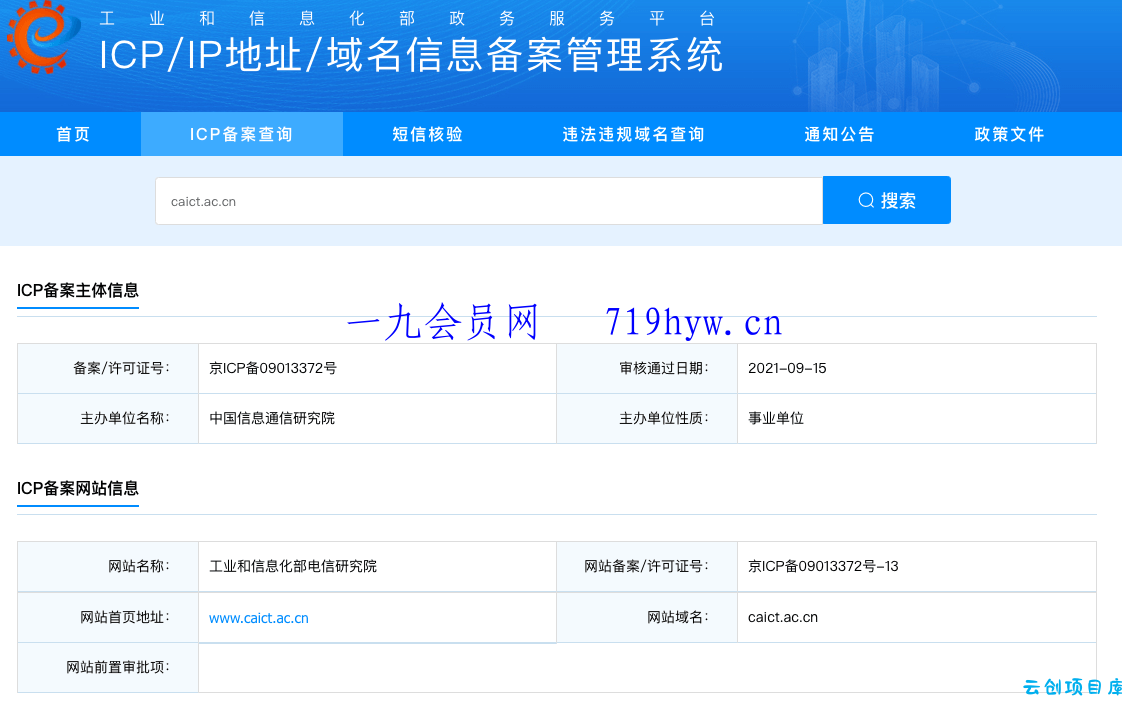Image resolution: width=1122 pixels, height=712 pixels.
Task: Go to the 短信核验 tab
Action: tap(428, 135)
